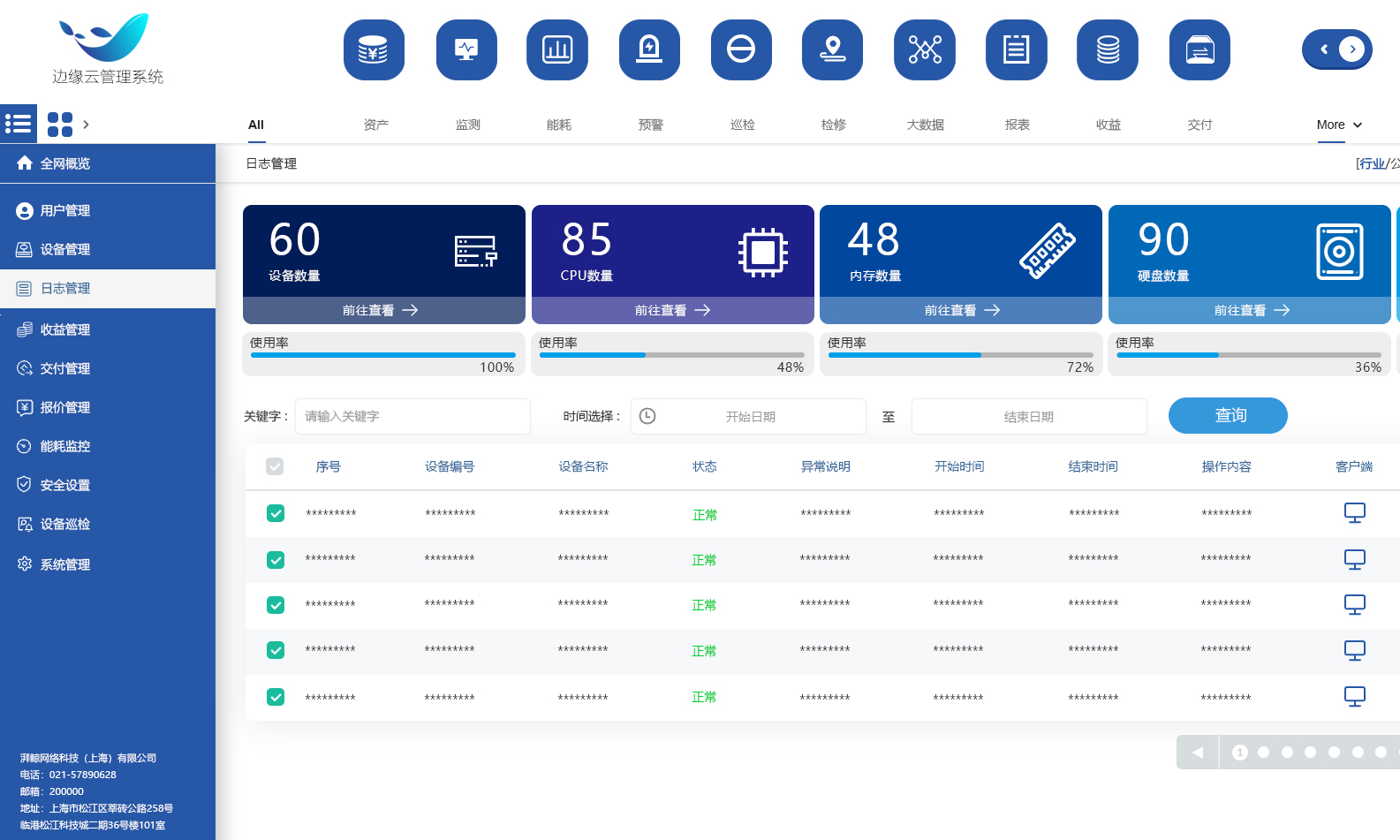This screenshot has height=840, width=1400.
Task: Toggle the previous/next icon carousel switch
Action: point(1337,49)
